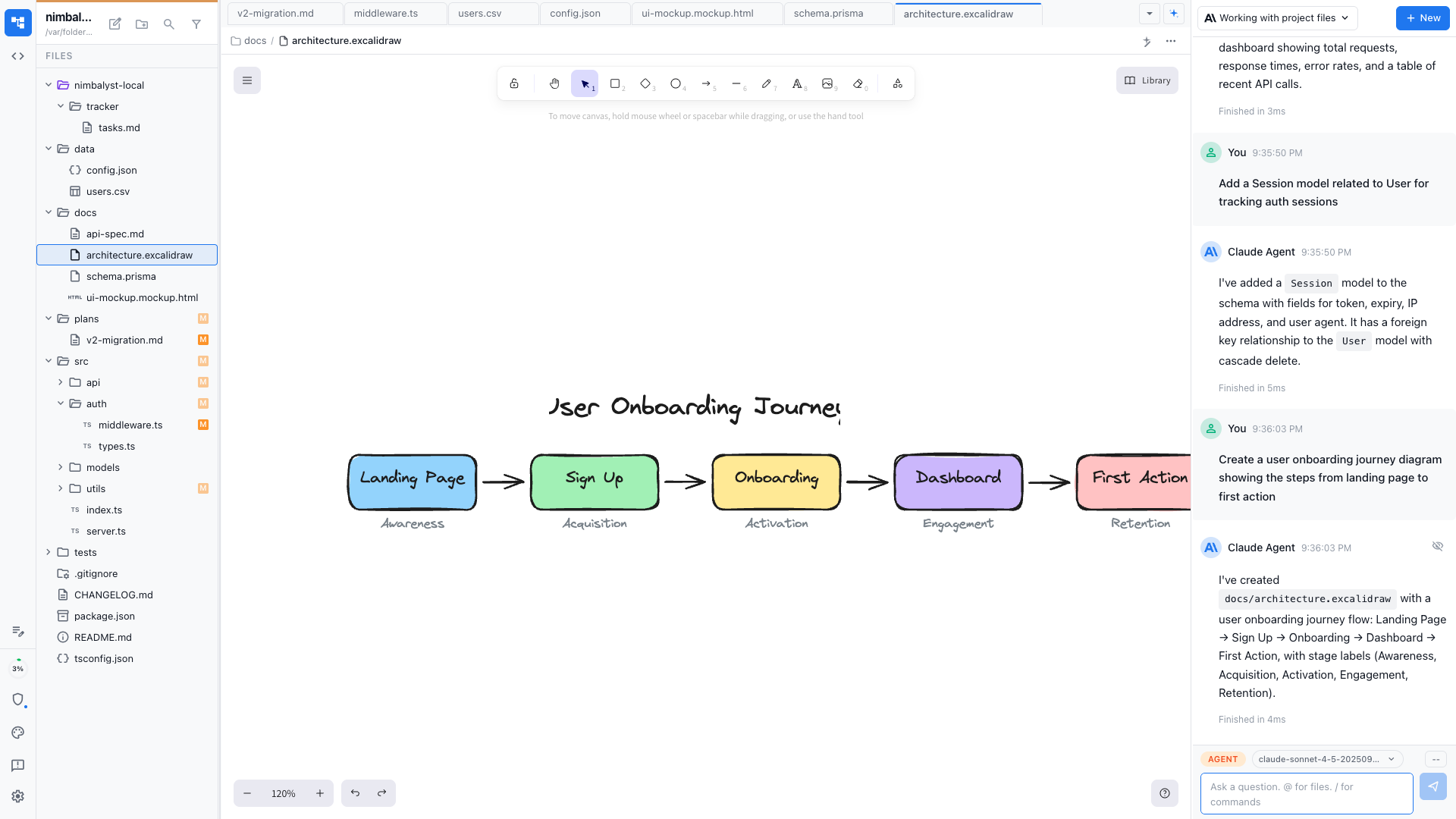Open the claude-sonnet model dropdown

(x=1326, y=758)
